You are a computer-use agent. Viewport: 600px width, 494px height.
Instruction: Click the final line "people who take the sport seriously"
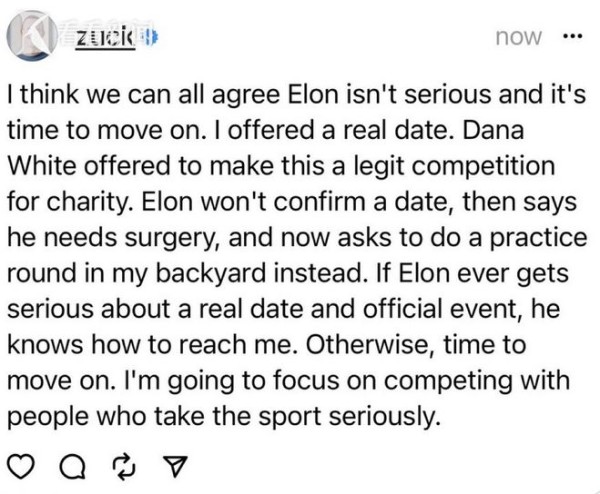(x=222, y=417)
